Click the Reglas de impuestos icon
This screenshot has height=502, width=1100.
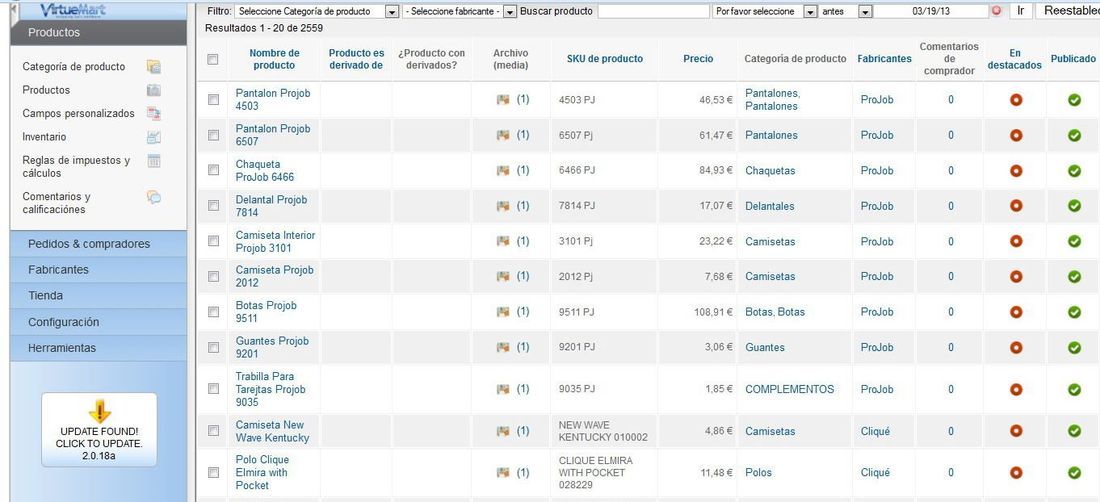pos(154,161)
